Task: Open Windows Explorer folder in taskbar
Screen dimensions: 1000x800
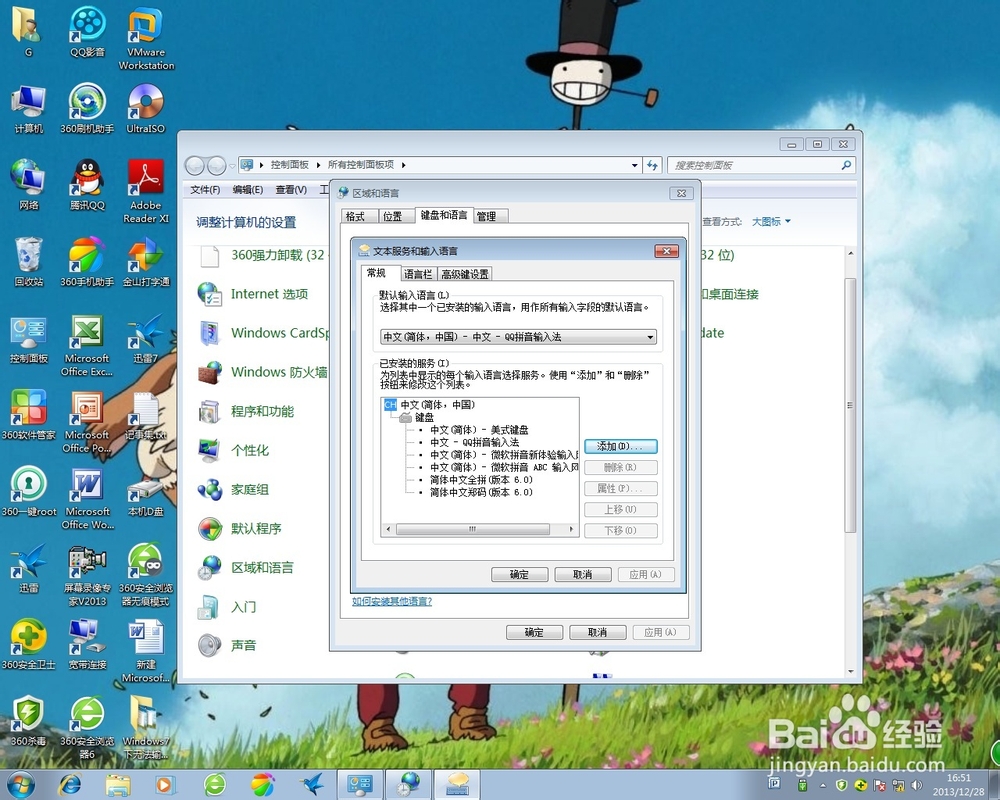Action: tap(118, 784)
